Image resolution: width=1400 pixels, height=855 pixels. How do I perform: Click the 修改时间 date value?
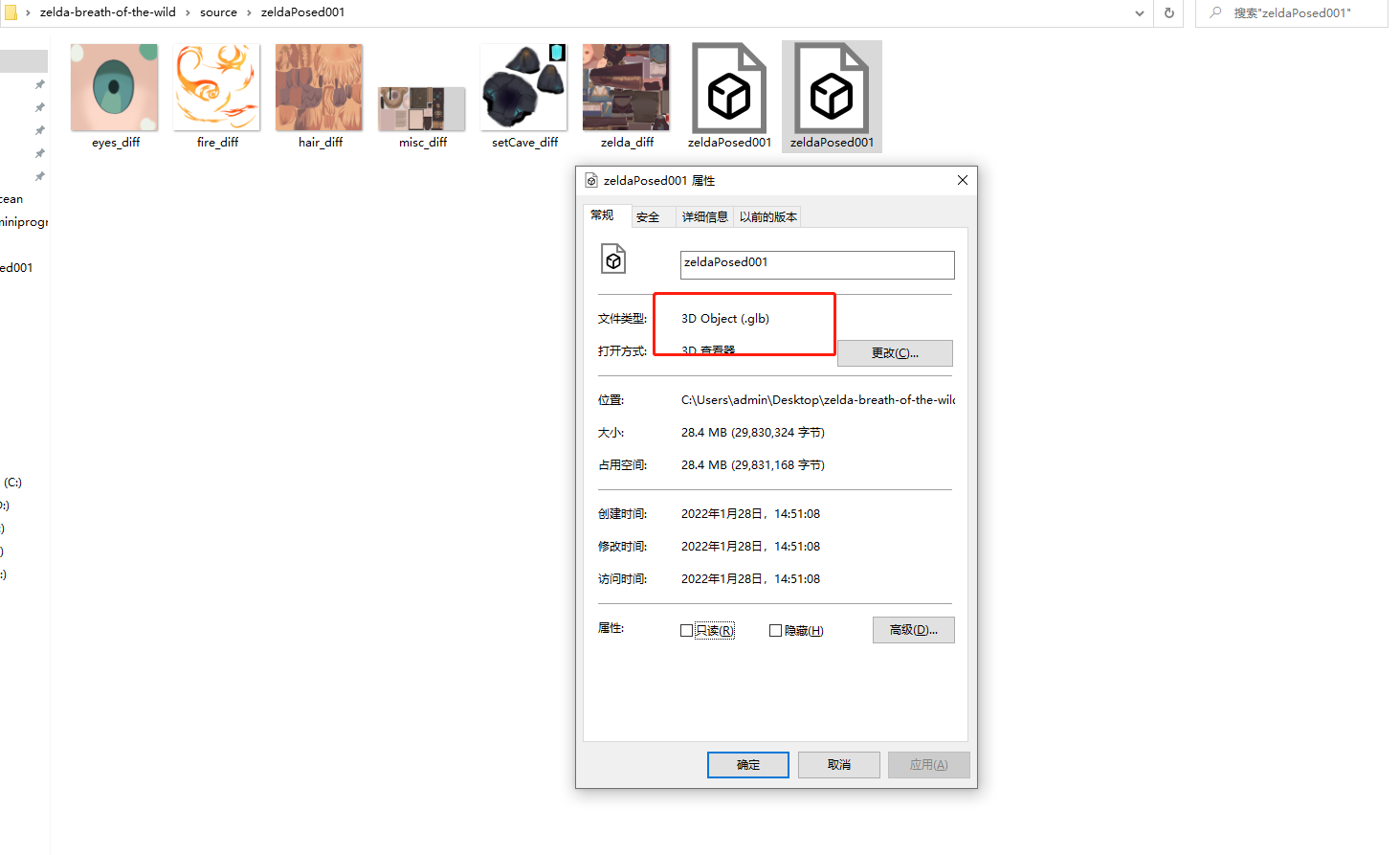(x=750, y=547)
